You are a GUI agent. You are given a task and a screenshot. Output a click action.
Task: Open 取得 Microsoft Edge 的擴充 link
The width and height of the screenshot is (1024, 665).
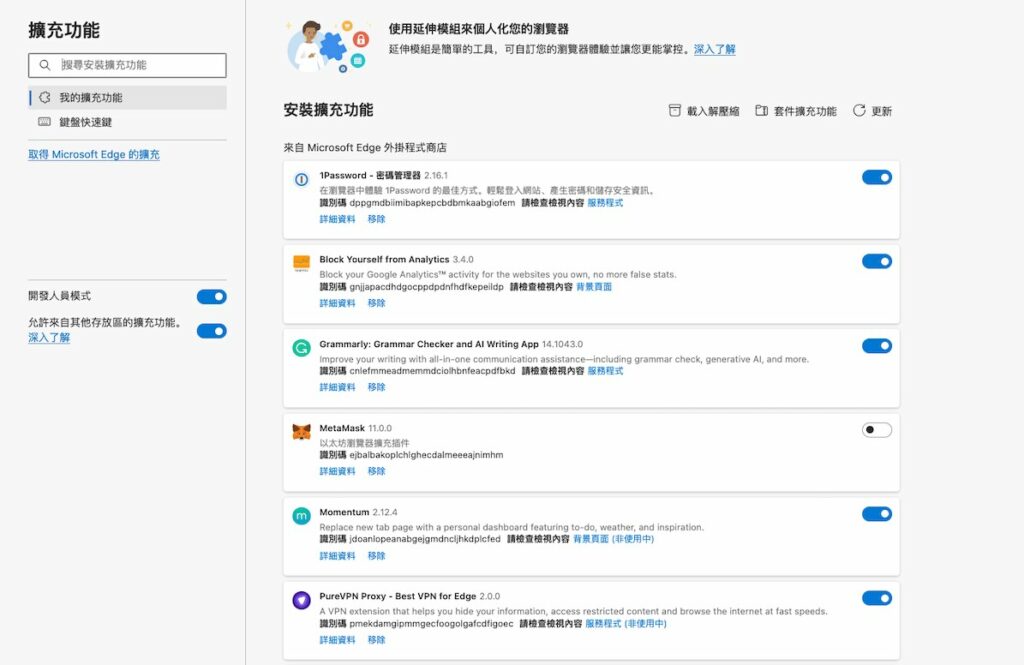(94, 154)
